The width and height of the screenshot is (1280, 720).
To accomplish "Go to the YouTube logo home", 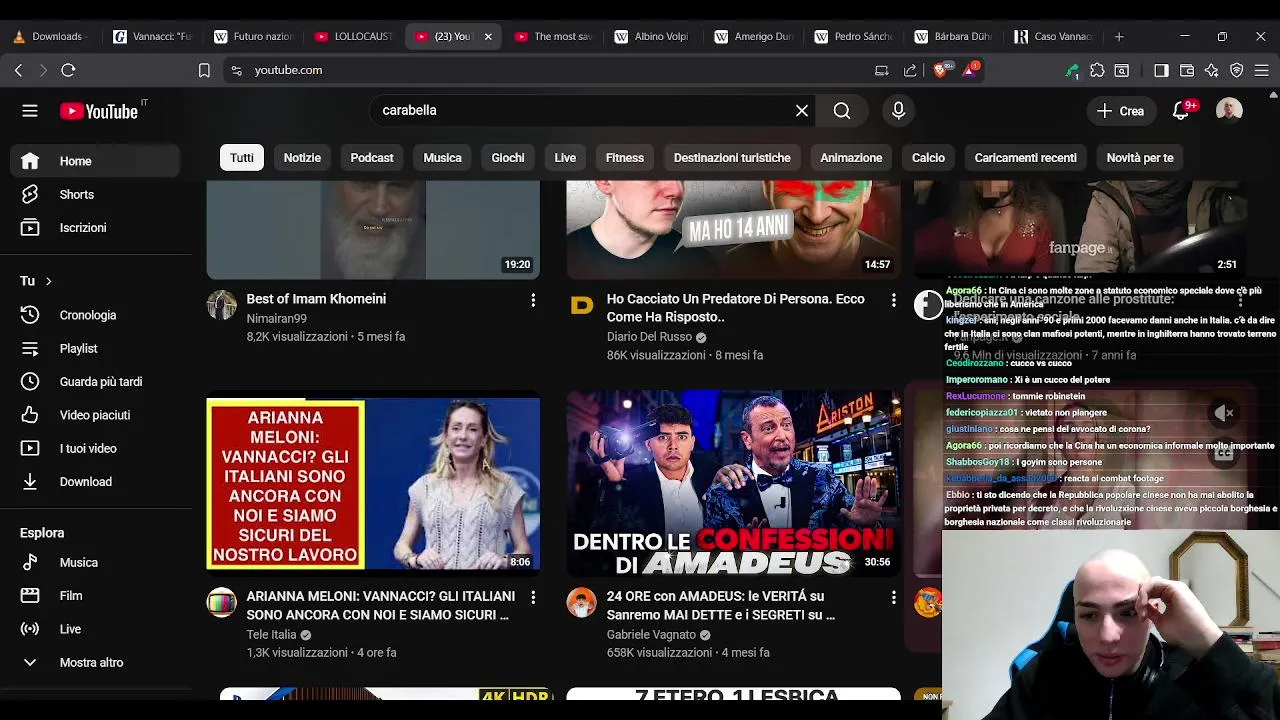I will point(99,111).
